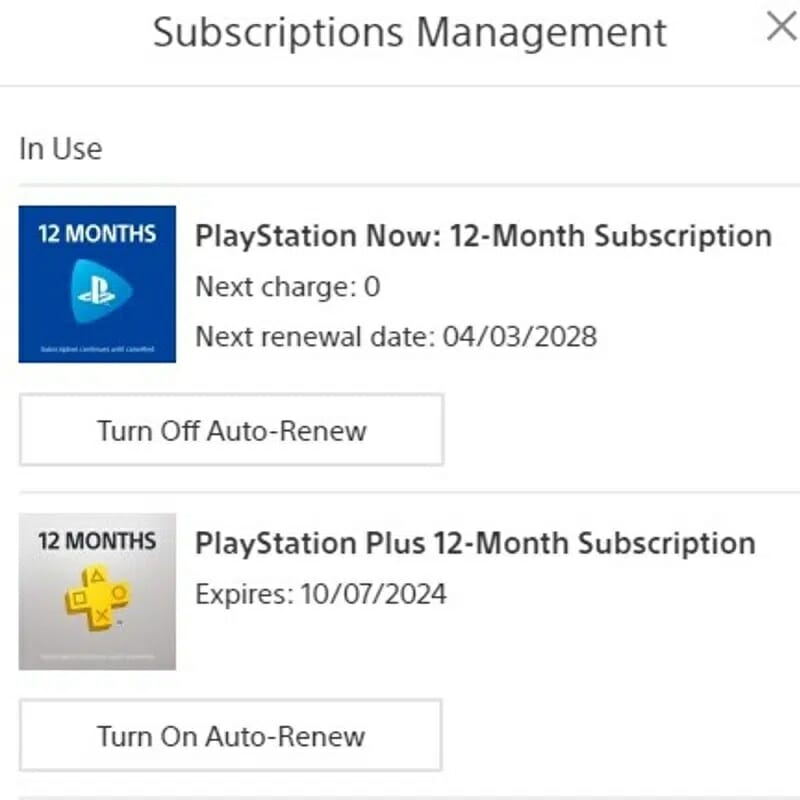800x800 pixels.
Task: Open the PlayStation Plus subscription card image
Action: pyautogui.click(x=97, y=591)
